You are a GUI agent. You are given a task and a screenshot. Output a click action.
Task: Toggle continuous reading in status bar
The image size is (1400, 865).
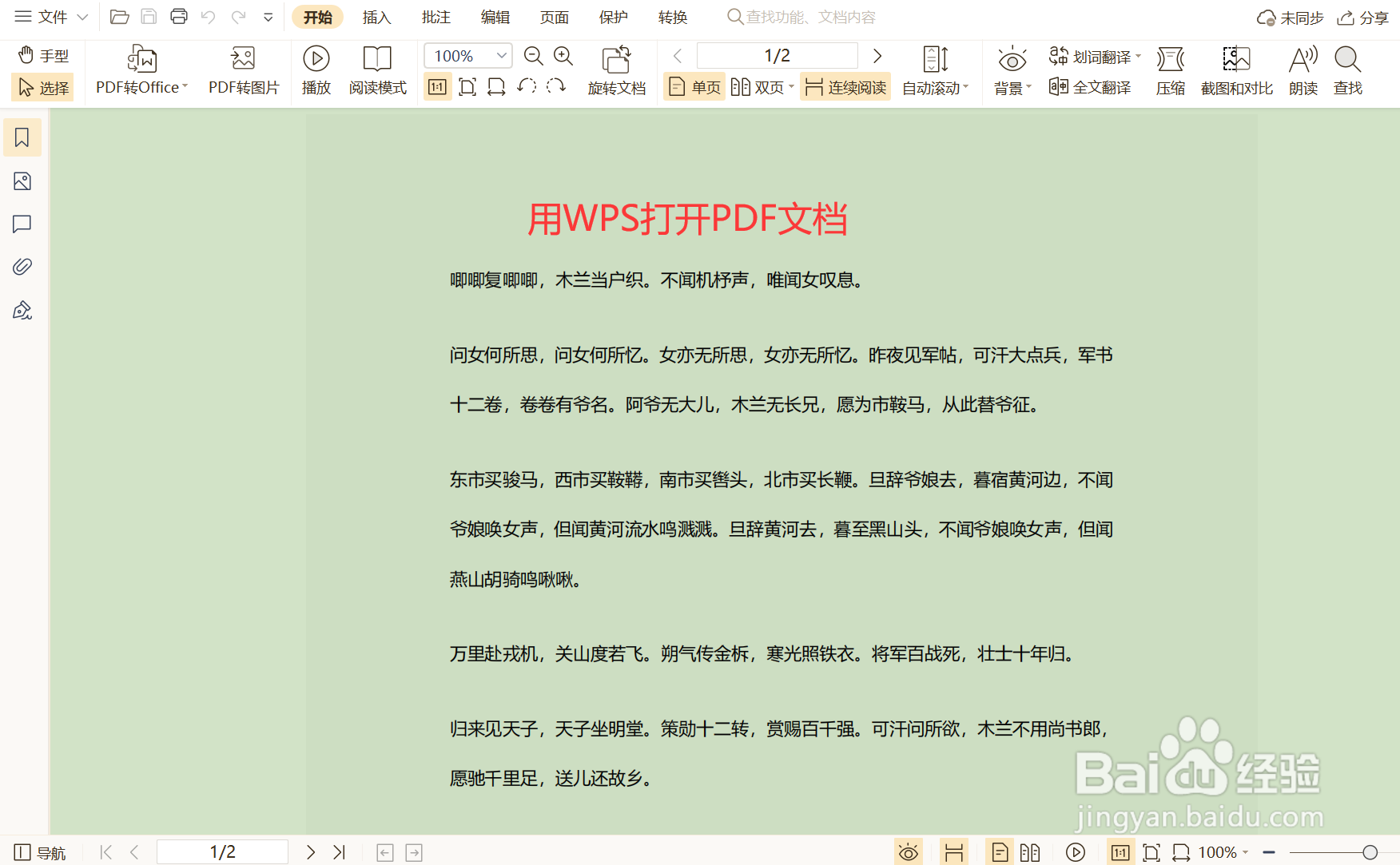953,852
